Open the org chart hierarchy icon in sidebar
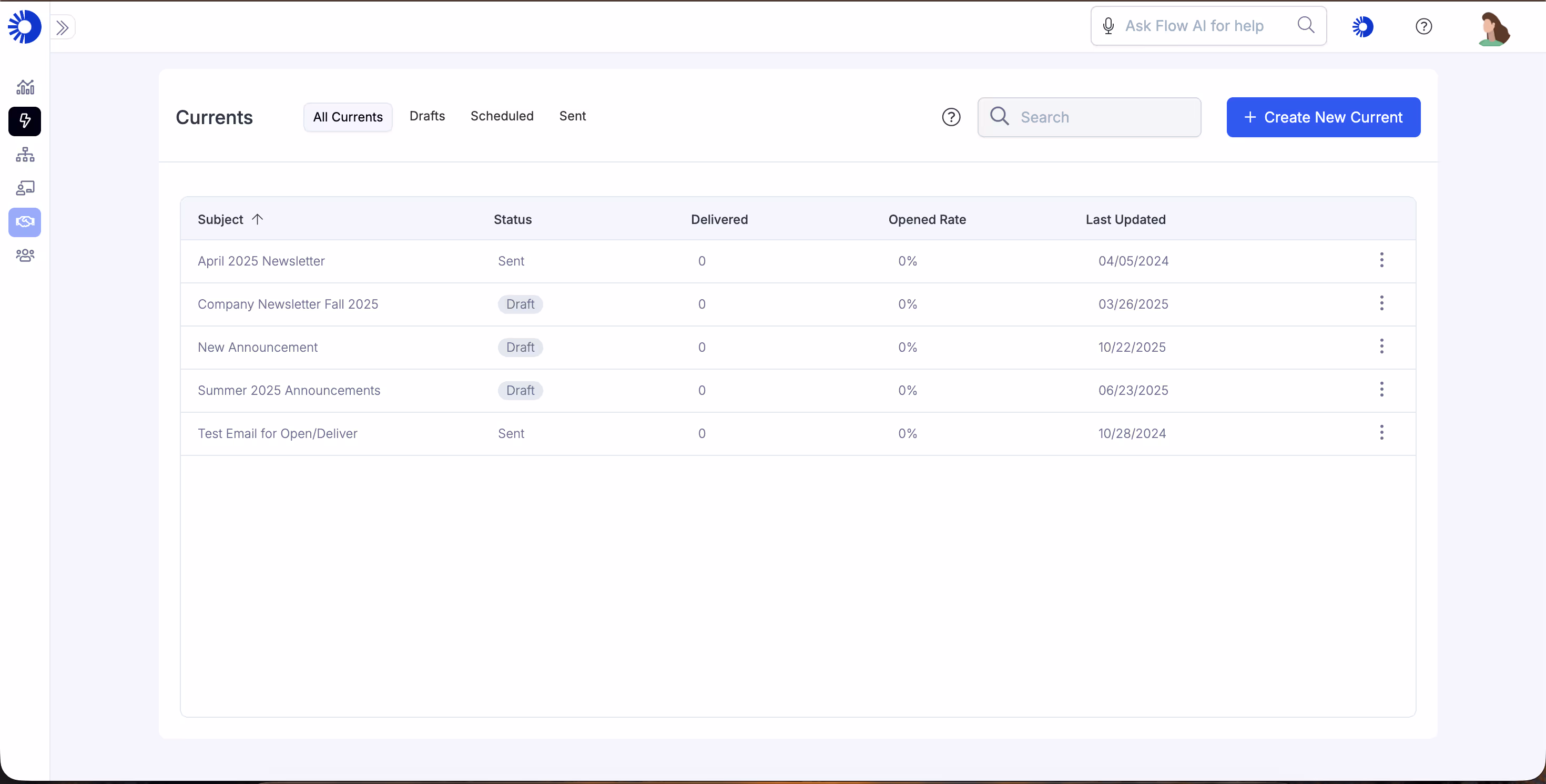Screen dimensions: 1546x784 25,155
